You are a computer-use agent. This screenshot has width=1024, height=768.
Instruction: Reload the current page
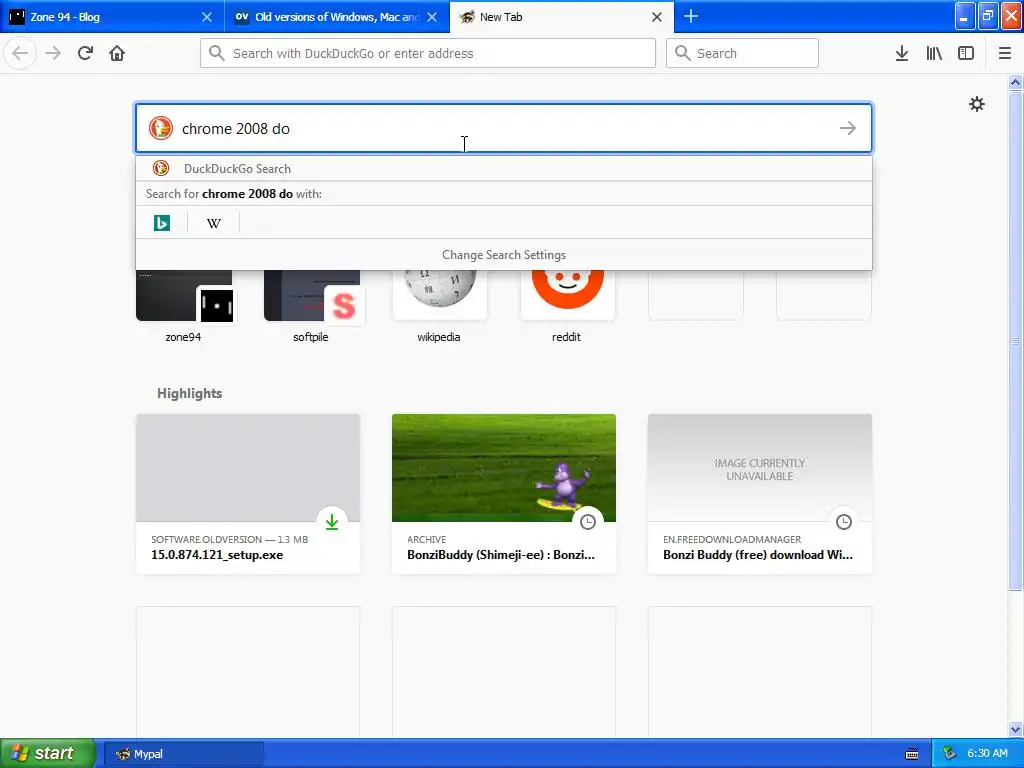(x=86, y=53)
